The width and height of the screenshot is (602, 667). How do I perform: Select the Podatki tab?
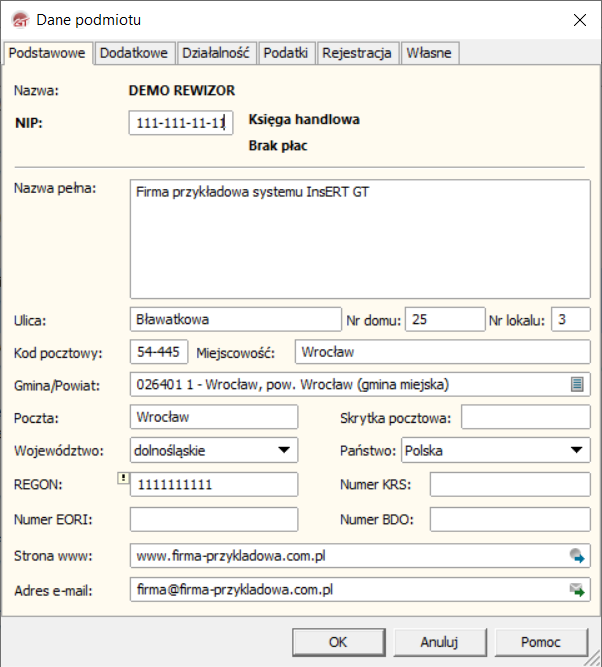[287, 53]
